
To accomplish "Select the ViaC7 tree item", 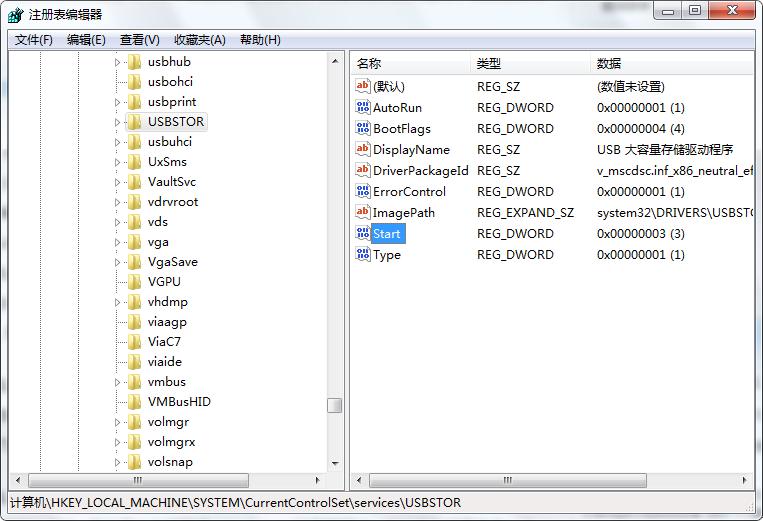I will [x=164, y=341].
